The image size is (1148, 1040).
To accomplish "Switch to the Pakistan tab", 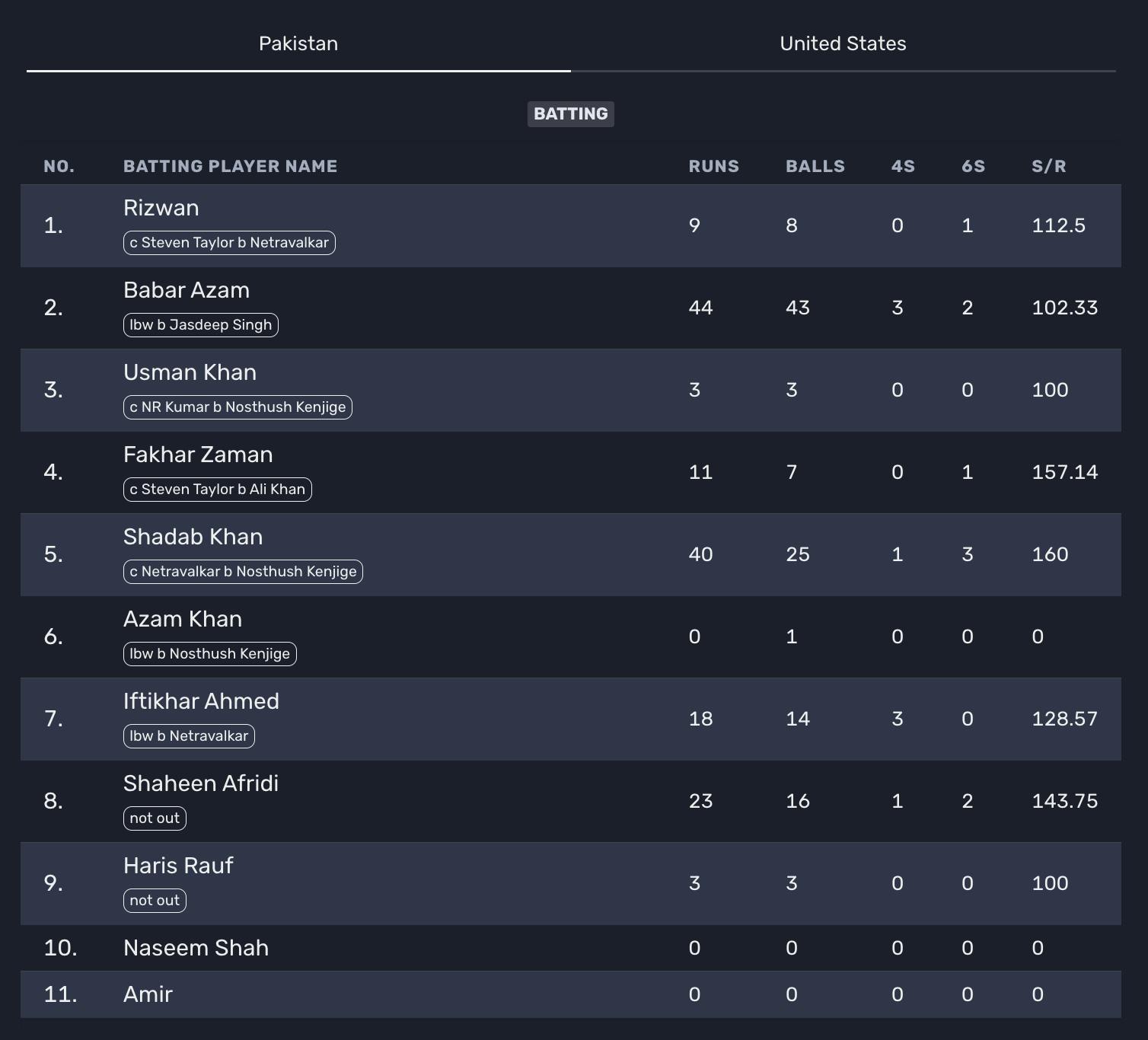I will pos(298,43).
